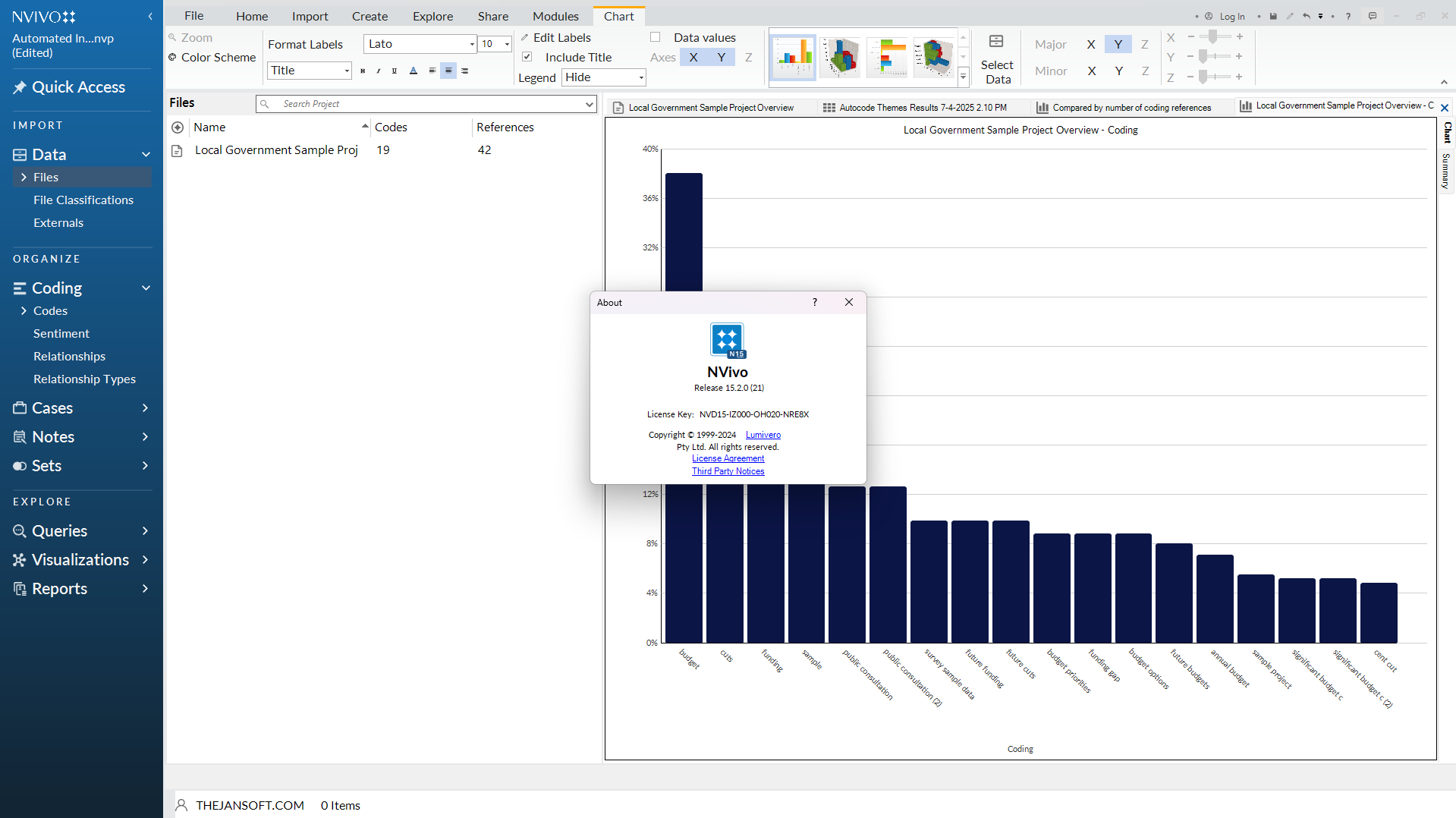Expand the Queries section
The height and width of the screenshot is (818, 1456).
145,530
